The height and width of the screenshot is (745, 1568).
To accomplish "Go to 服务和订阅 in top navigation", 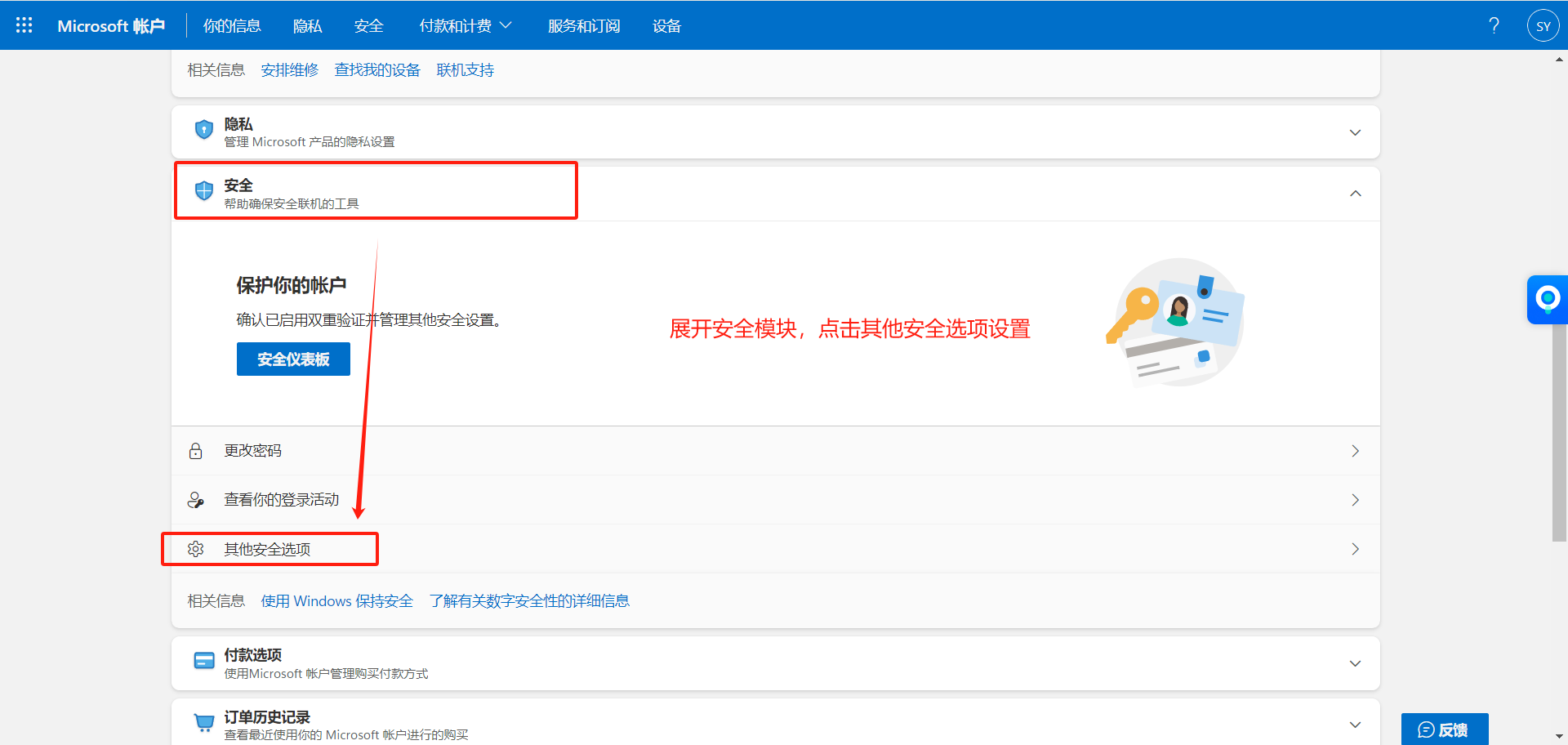I will [584, 26].
